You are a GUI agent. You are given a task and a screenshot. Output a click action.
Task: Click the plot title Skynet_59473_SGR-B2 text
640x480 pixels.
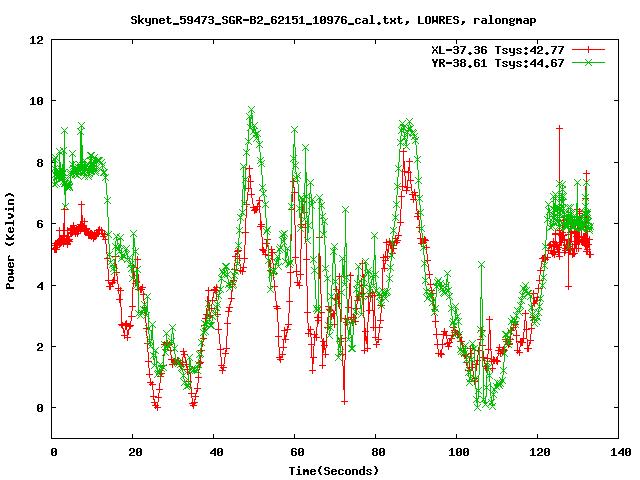pyautogui.click(x=333, y=20)
